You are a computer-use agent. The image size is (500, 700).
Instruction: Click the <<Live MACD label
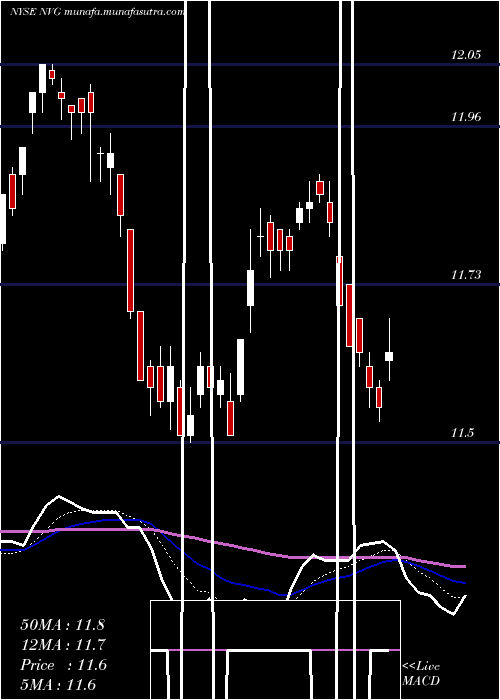point(421,673)
